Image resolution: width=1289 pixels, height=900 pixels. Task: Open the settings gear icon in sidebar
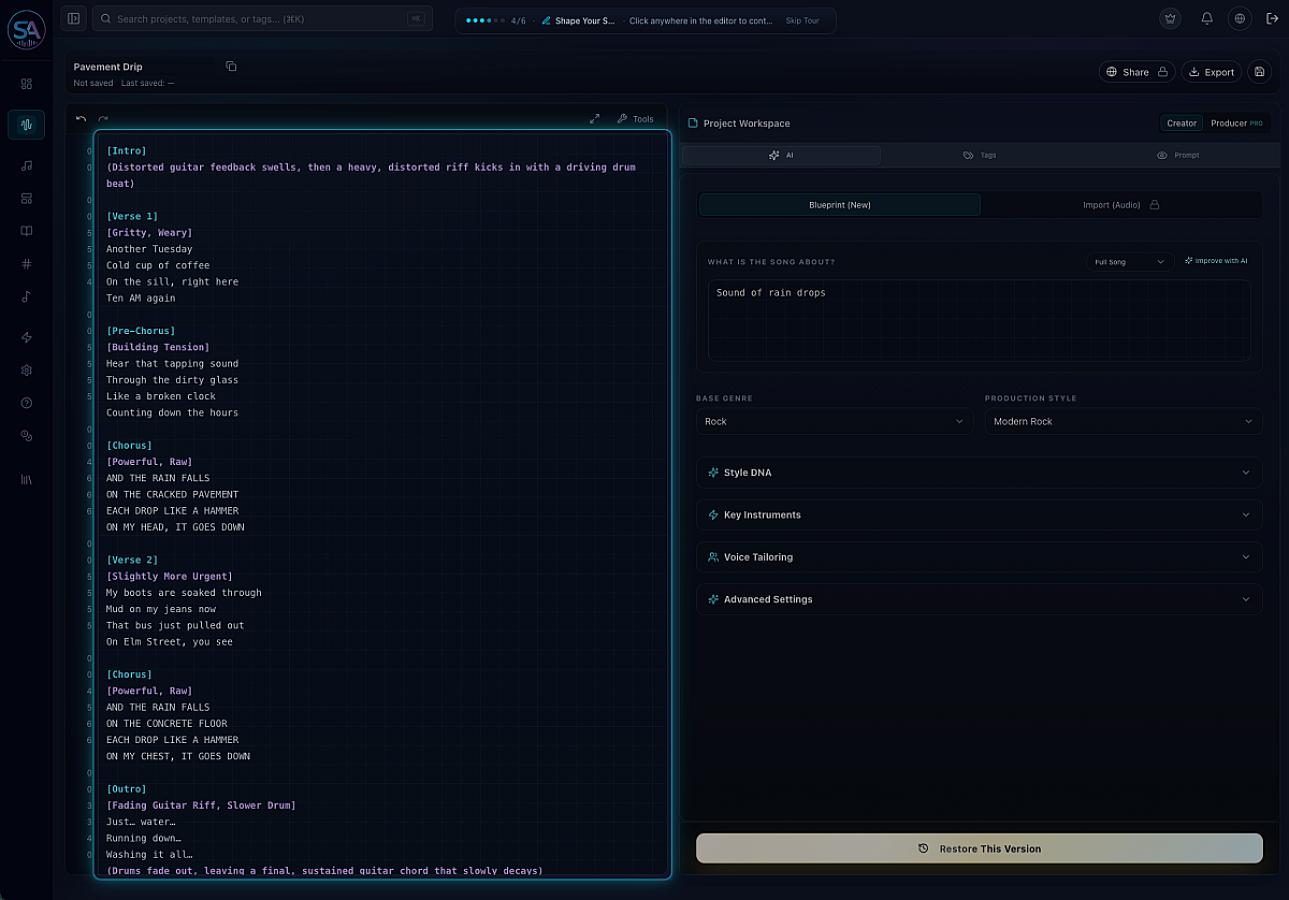tap(26, 370)
